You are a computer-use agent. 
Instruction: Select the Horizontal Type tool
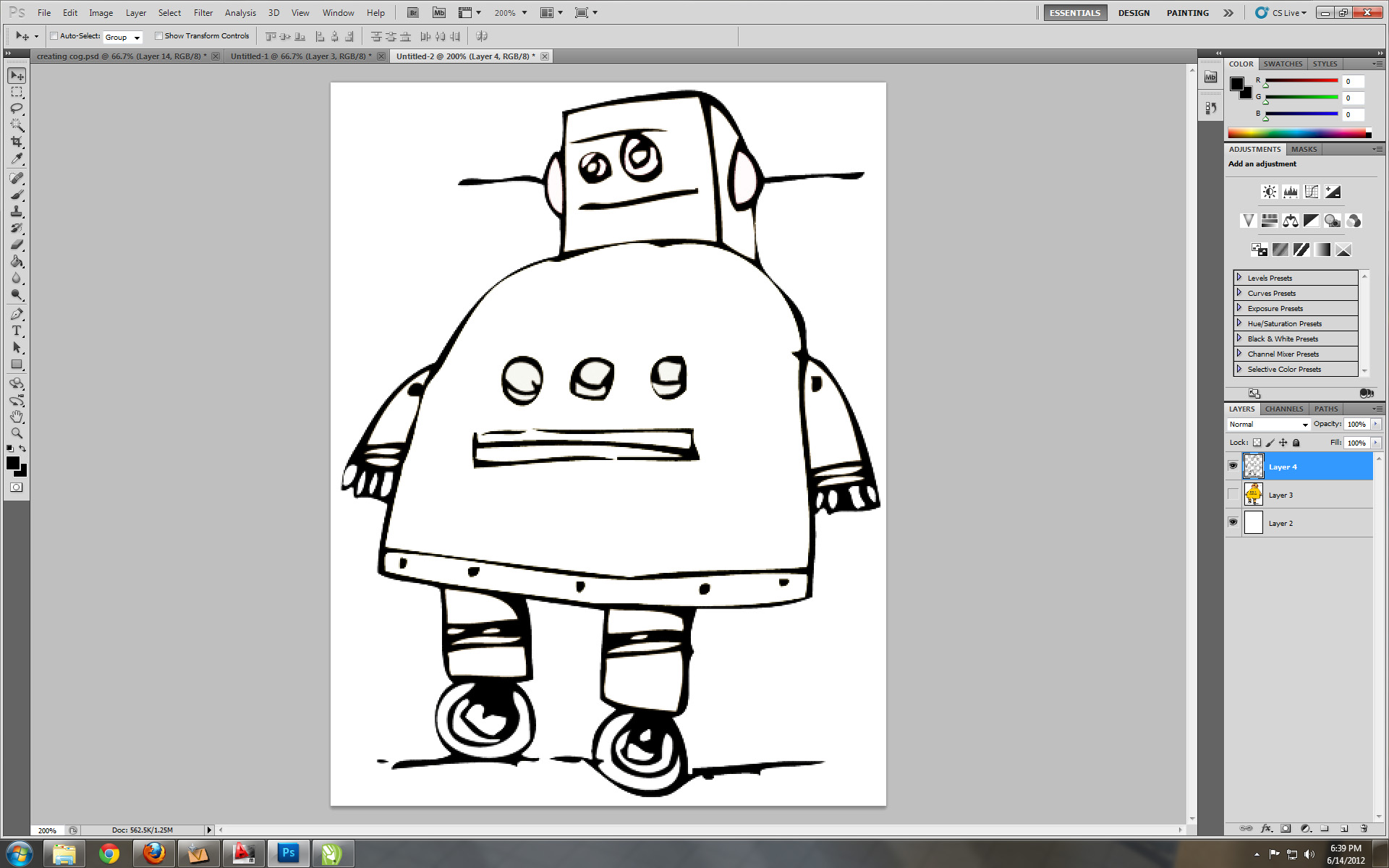(x=17, y=331)
